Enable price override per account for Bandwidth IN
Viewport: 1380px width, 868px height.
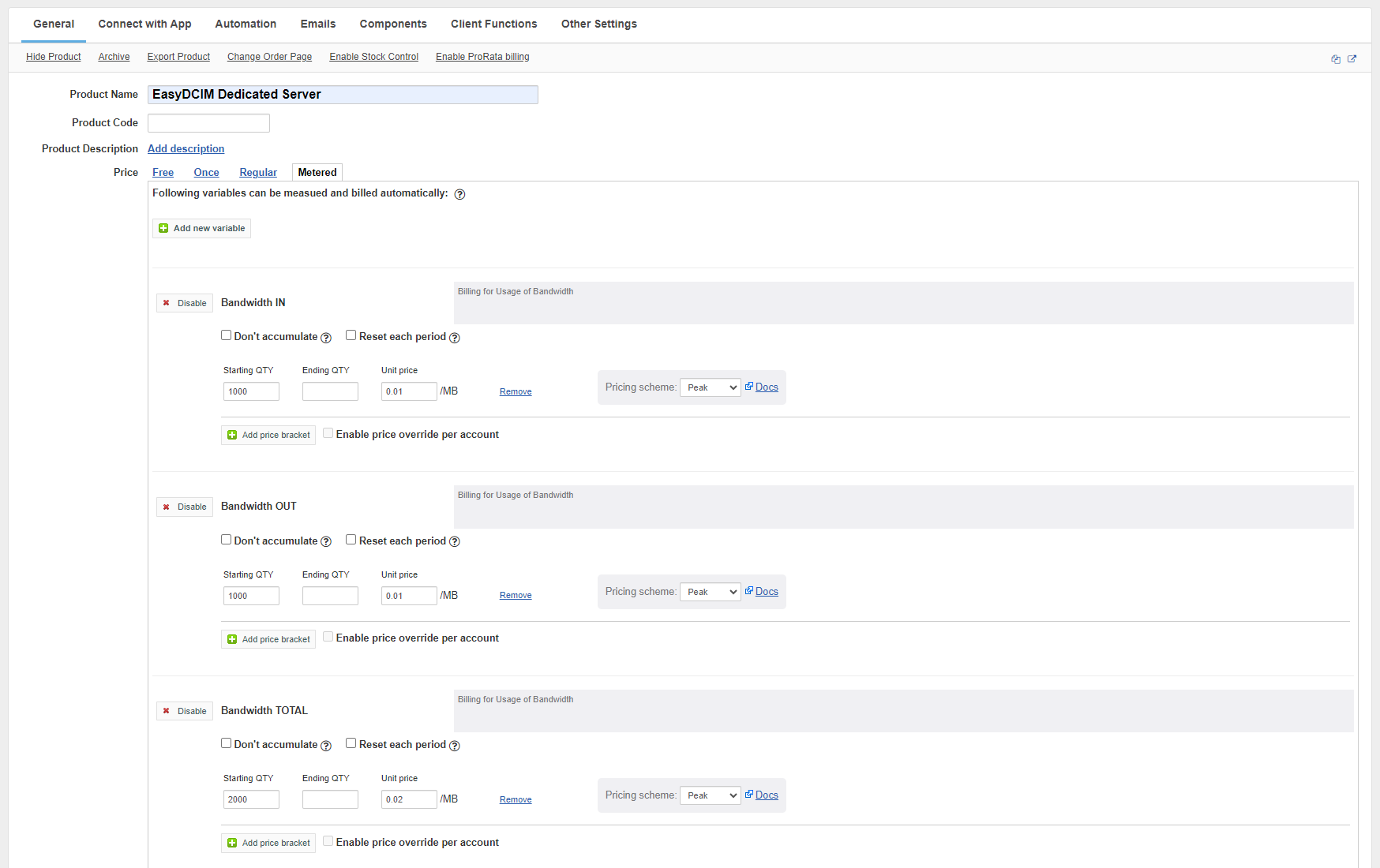[328, 433]
